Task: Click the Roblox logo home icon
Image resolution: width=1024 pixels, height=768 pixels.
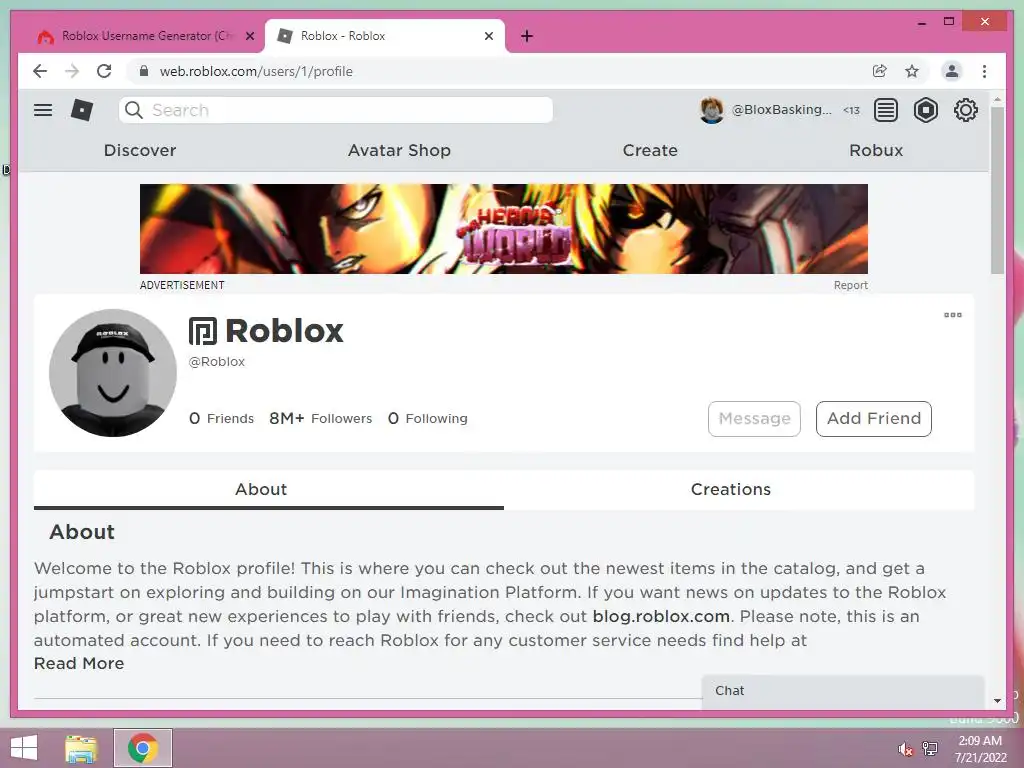Action: tap(82, 110)
